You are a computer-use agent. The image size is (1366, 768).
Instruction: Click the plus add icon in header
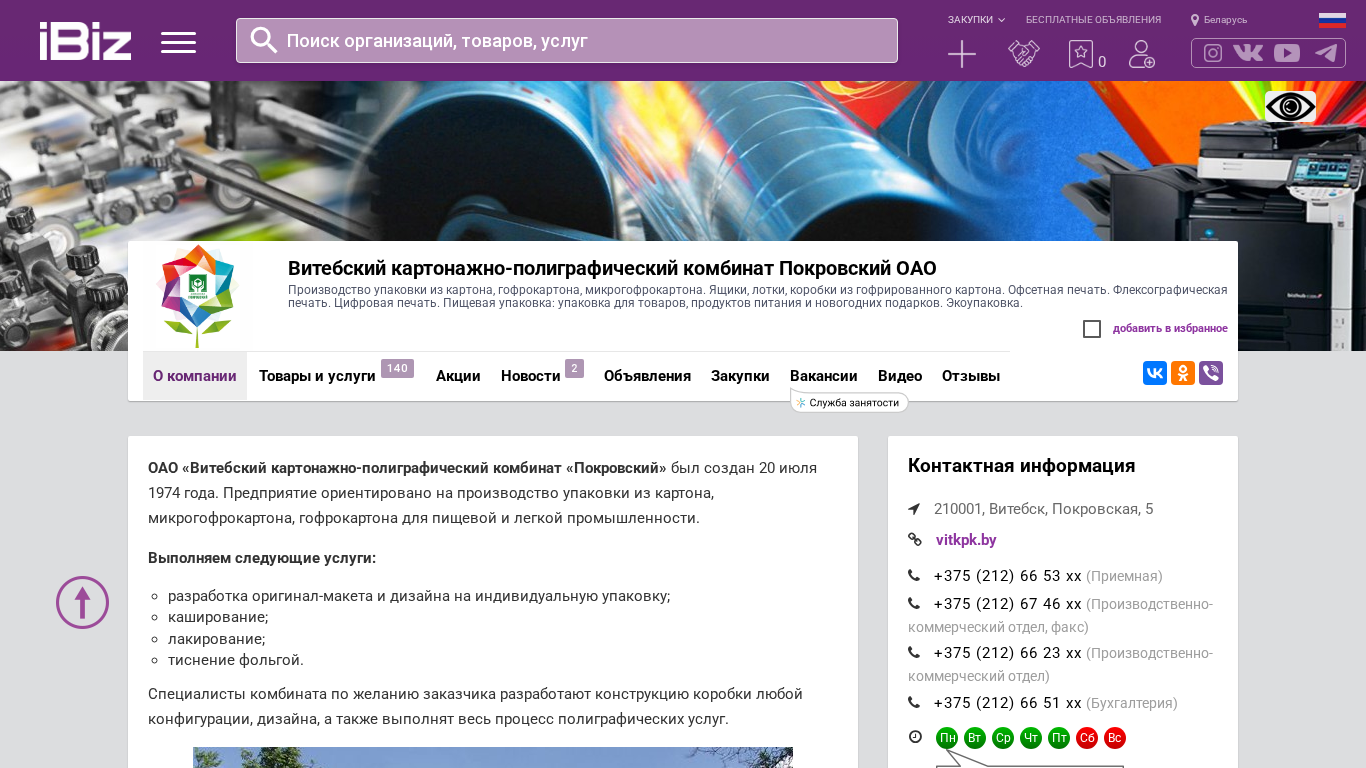coord(962,54)
